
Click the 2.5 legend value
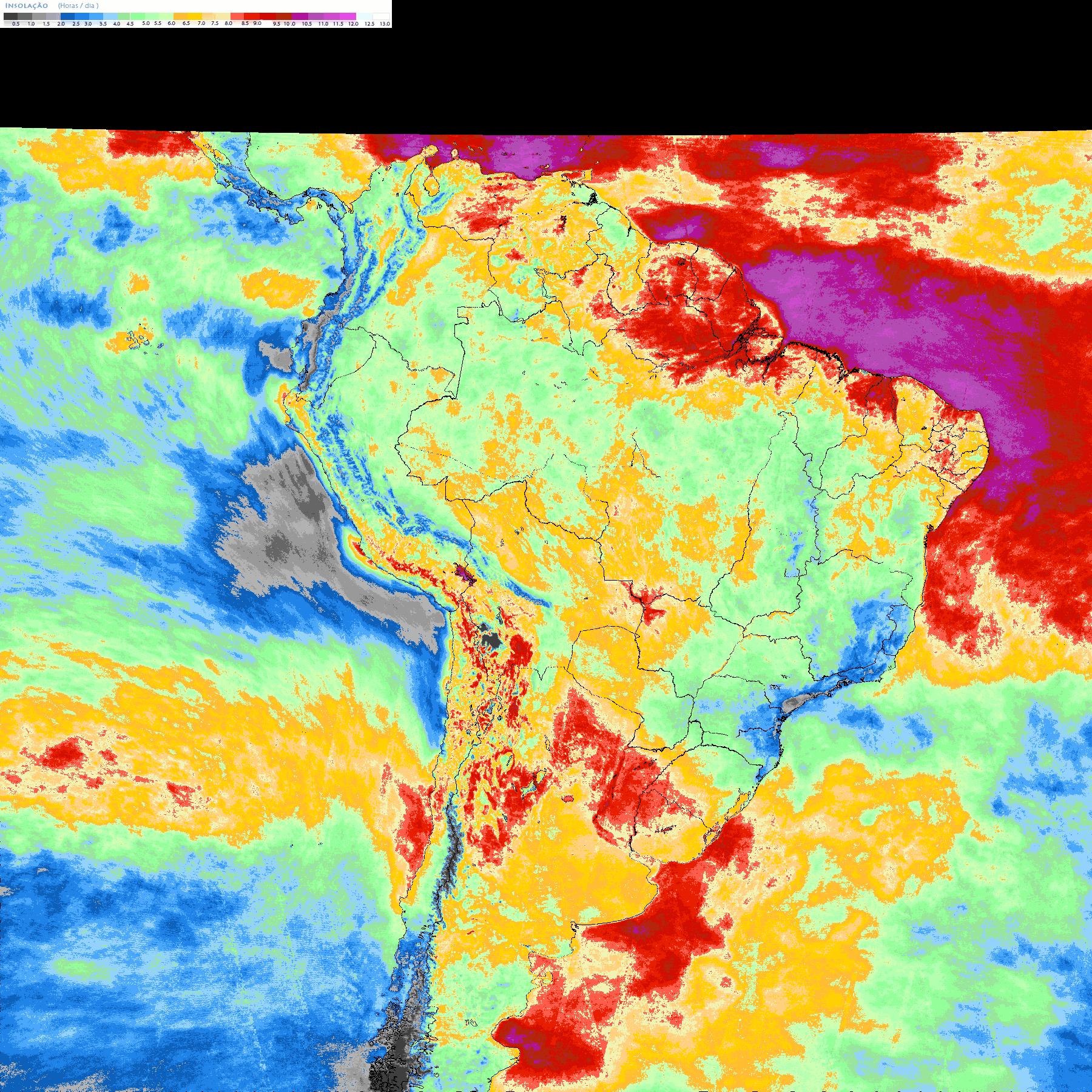pyautogui.click(x=76, y=24)
